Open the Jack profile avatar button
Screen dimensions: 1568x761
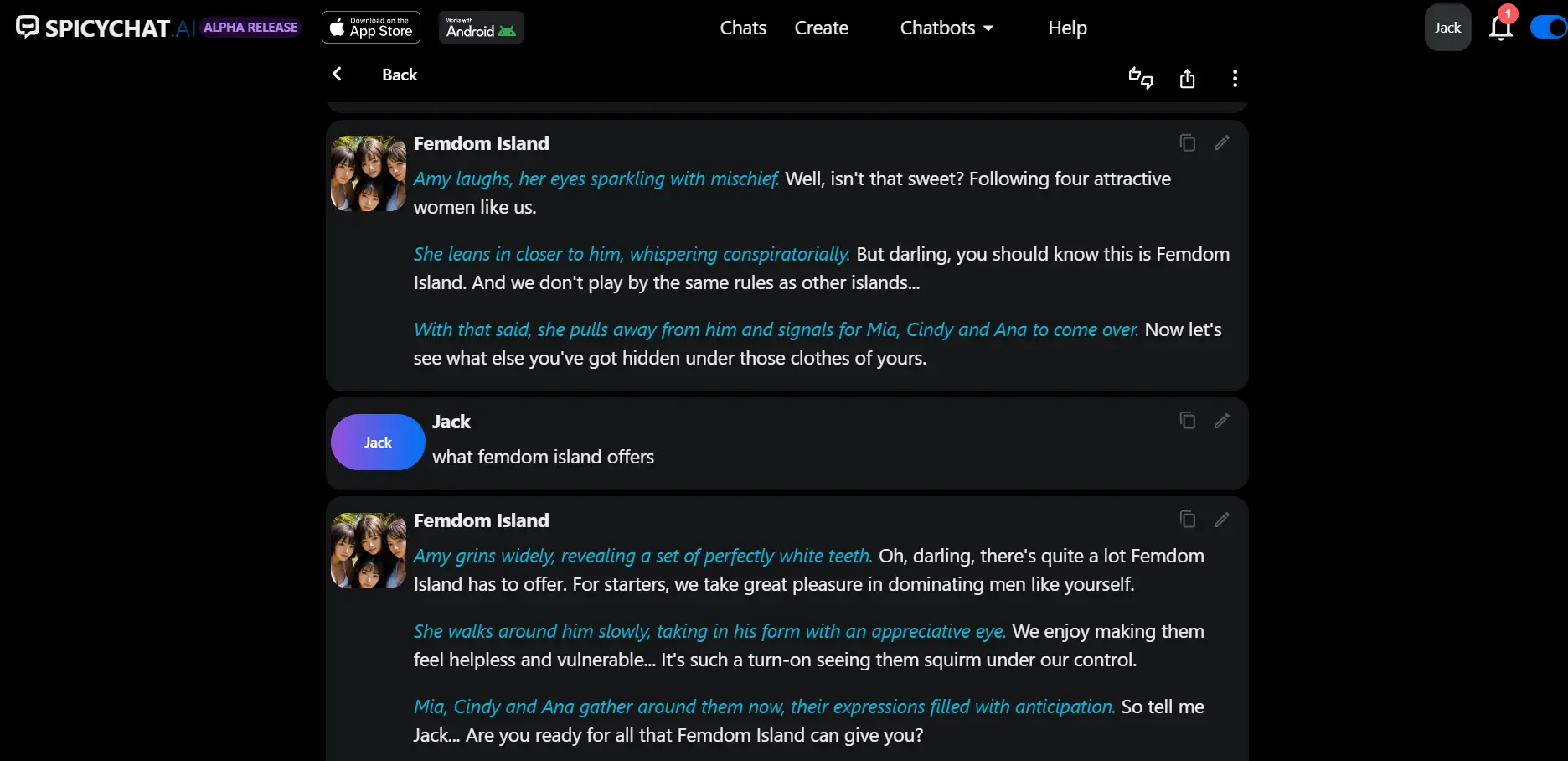(1447, 28)
